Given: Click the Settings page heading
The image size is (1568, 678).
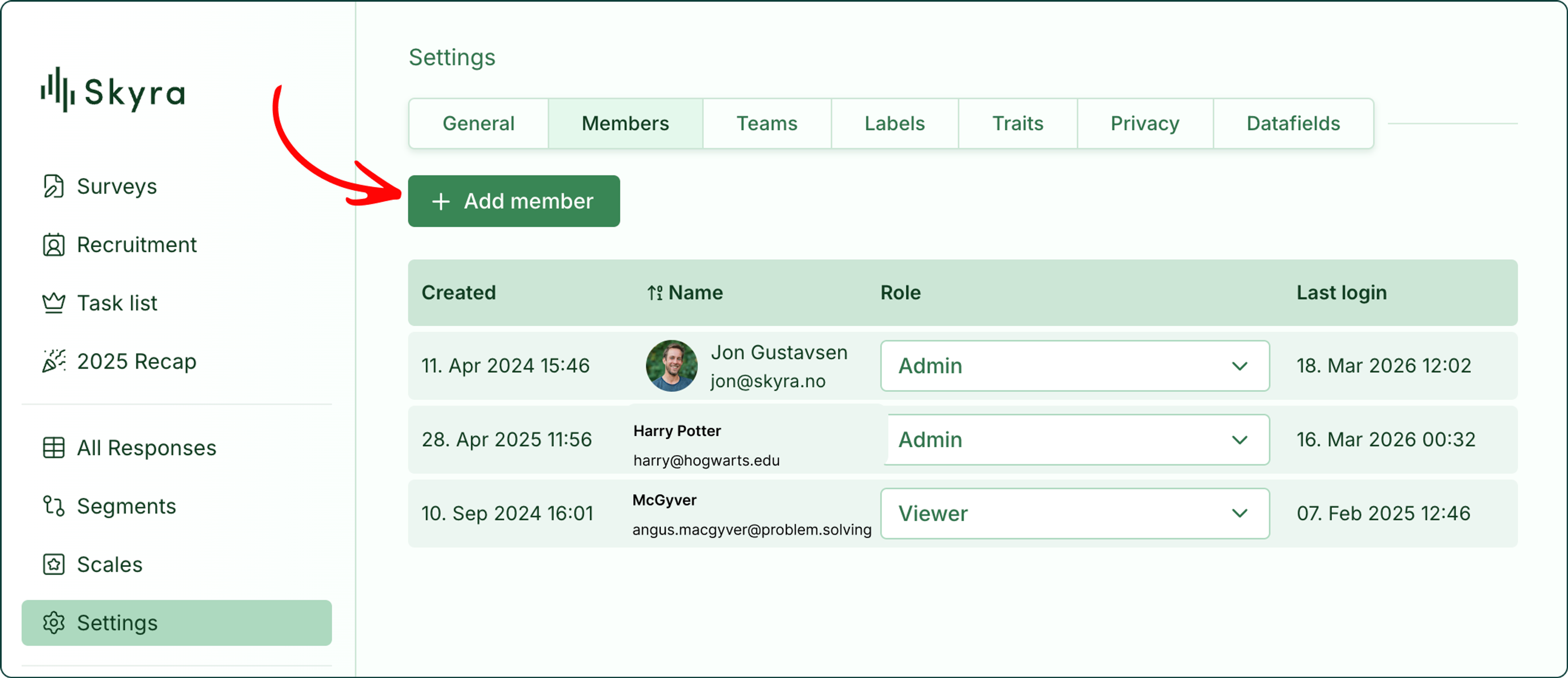Looking at the screenshot, I should (x=452, y=58).
